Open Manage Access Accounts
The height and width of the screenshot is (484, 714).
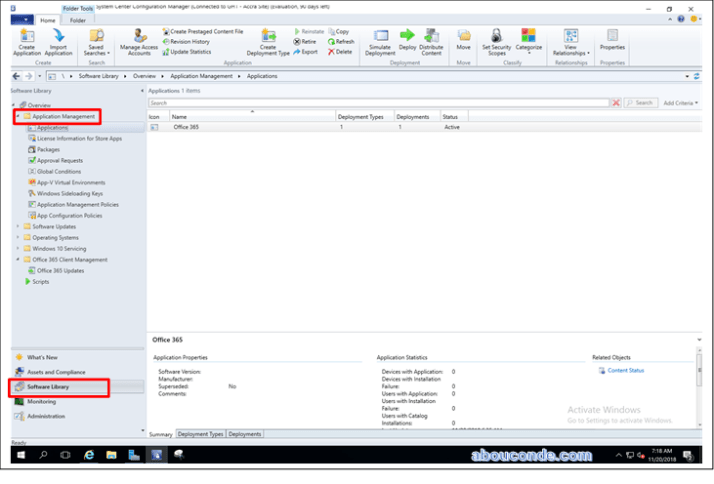139,40
